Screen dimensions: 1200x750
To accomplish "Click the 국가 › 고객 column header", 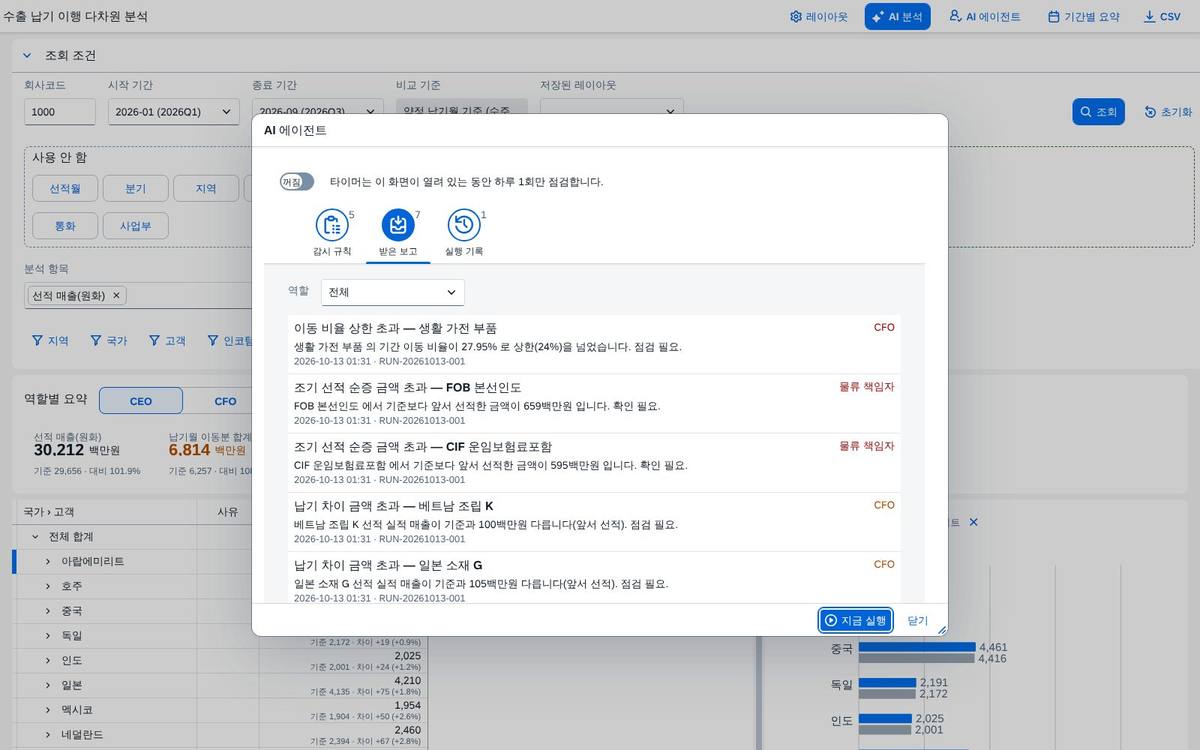I will [x=105, y=511].
